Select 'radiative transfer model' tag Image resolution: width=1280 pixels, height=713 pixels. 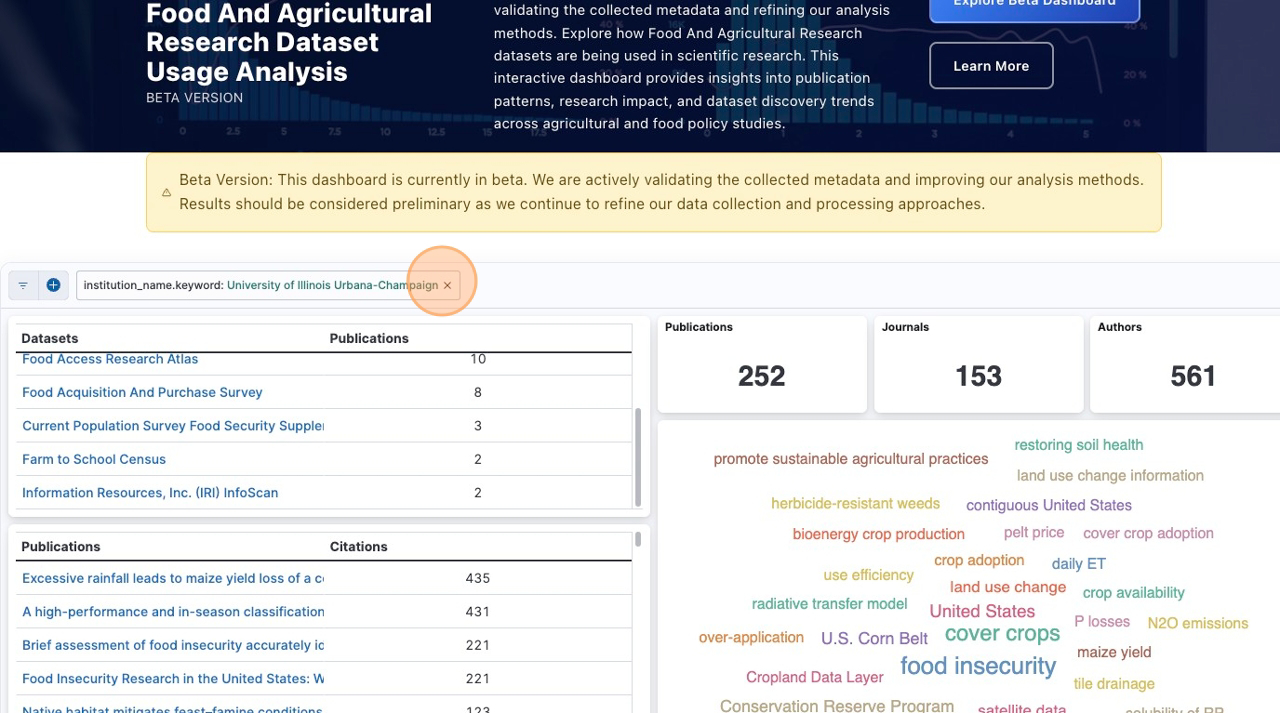tap(829, 604)
